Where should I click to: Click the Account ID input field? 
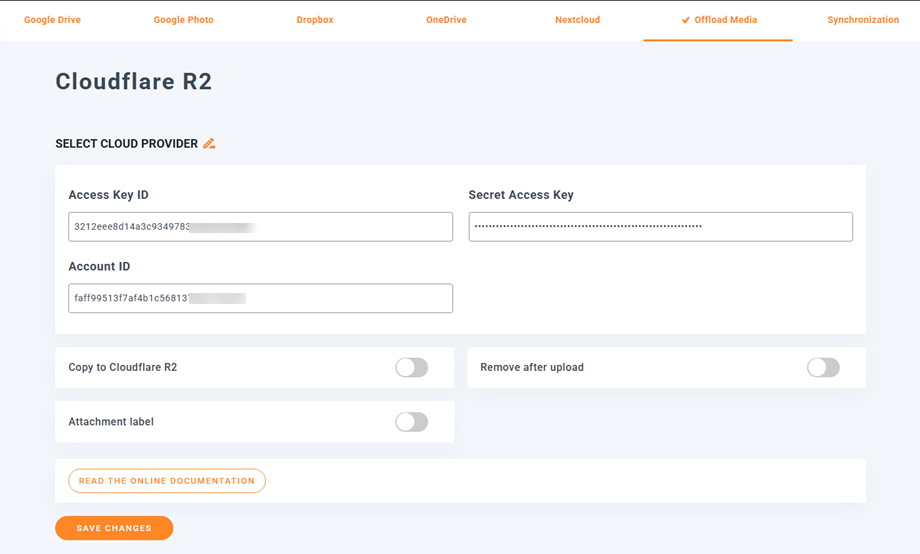[261, 298]
